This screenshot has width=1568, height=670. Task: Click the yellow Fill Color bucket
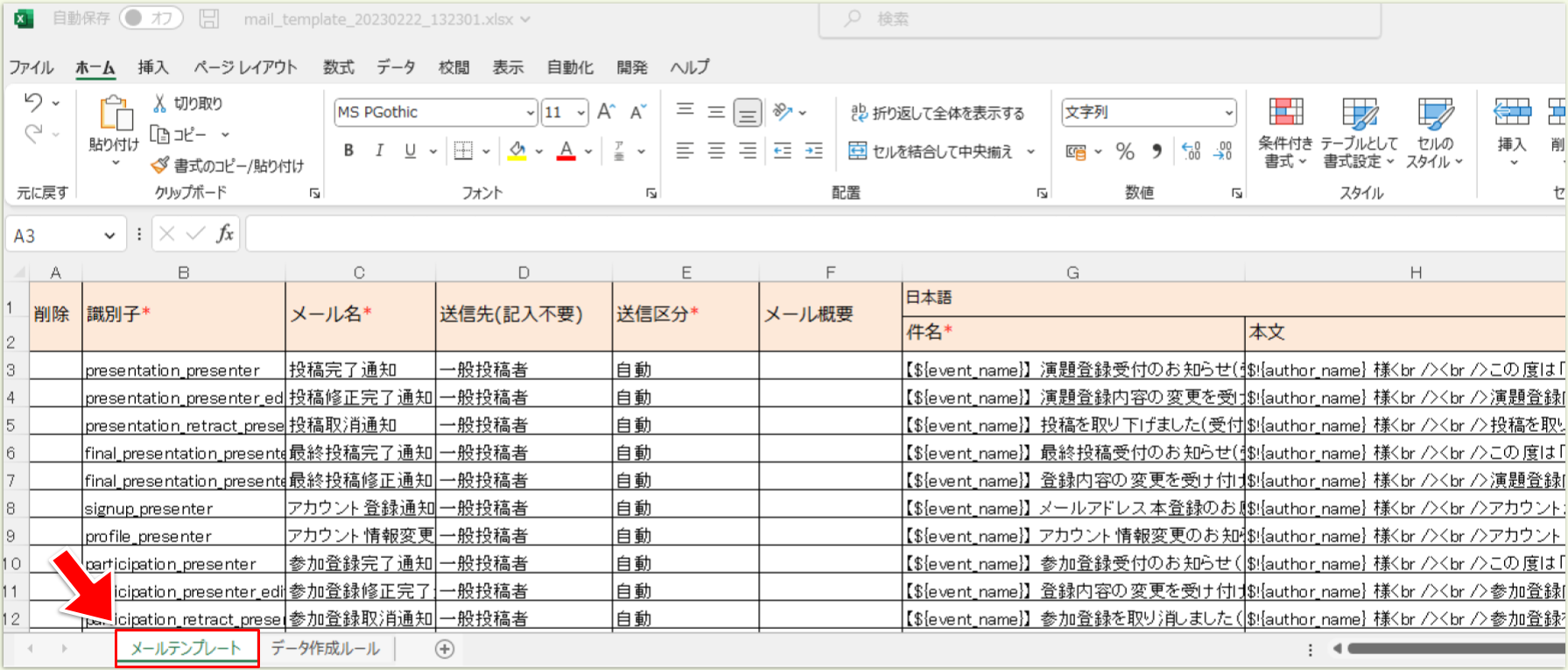tap(517, 151)
